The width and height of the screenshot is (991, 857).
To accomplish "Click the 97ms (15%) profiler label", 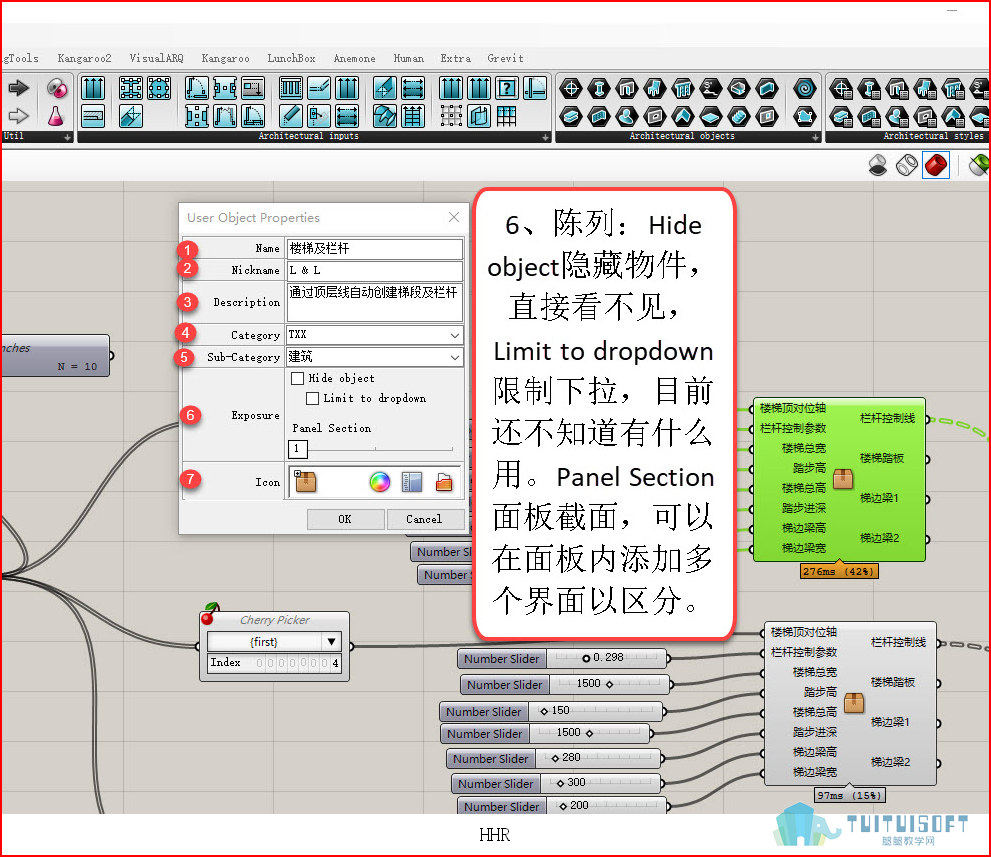I will [849, 795].
